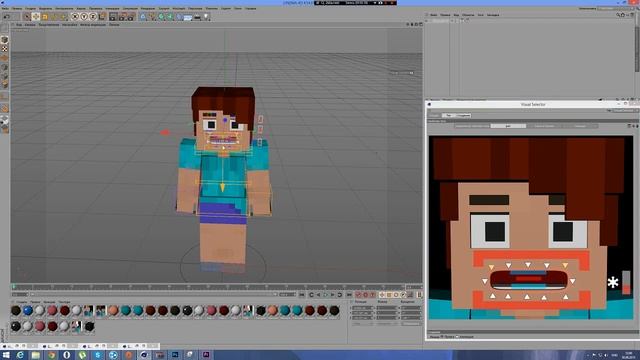Select the first dark material in top row

[x=16, y=311]
